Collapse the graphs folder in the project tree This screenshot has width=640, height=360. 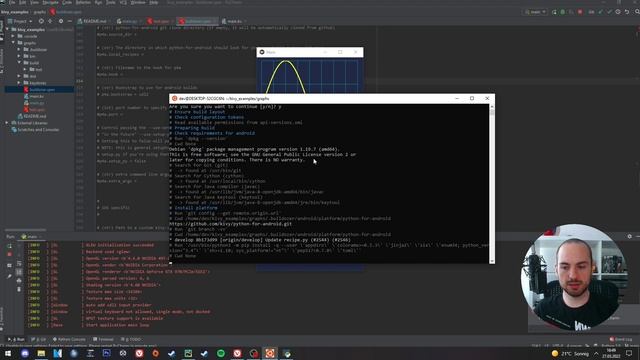13,42
